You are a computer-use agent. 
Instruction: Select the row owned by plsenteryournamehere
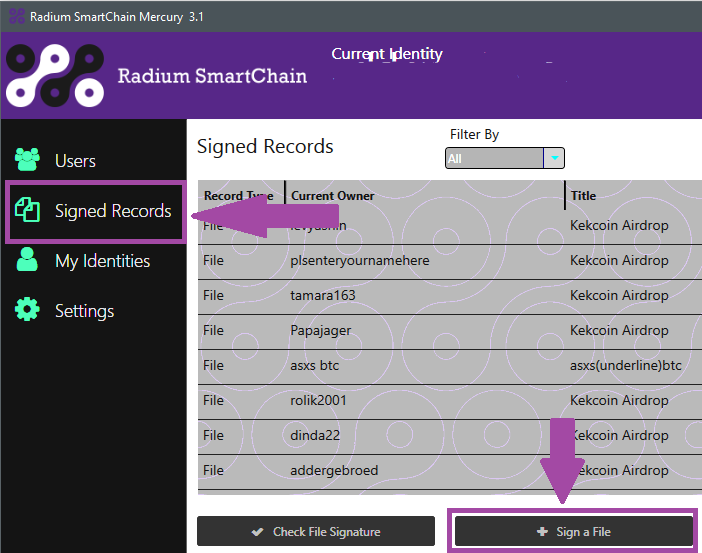click(x=450, y=261)
